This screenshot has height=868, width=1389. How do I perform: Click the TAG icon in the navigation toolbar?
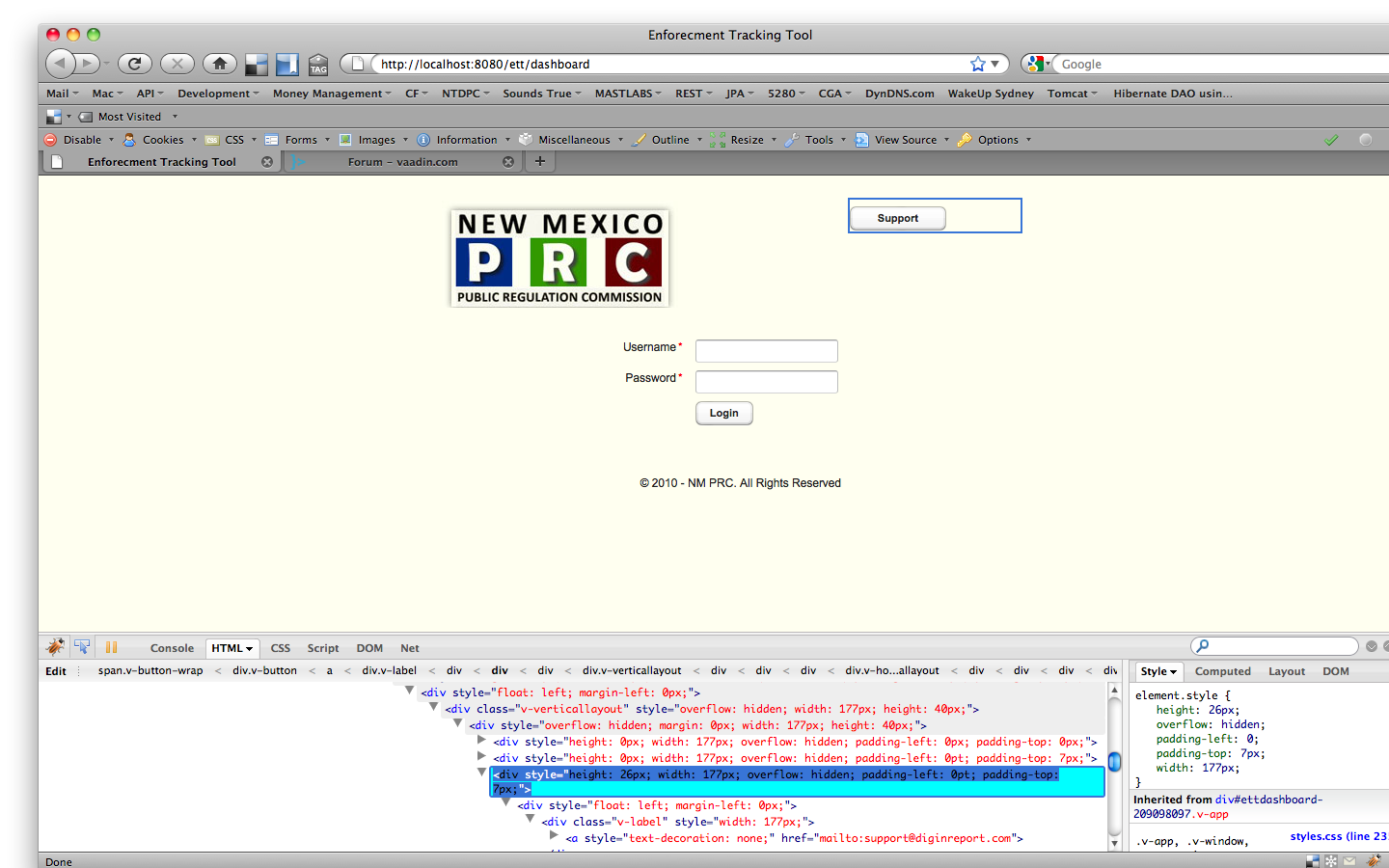click(x=318, y=65)
